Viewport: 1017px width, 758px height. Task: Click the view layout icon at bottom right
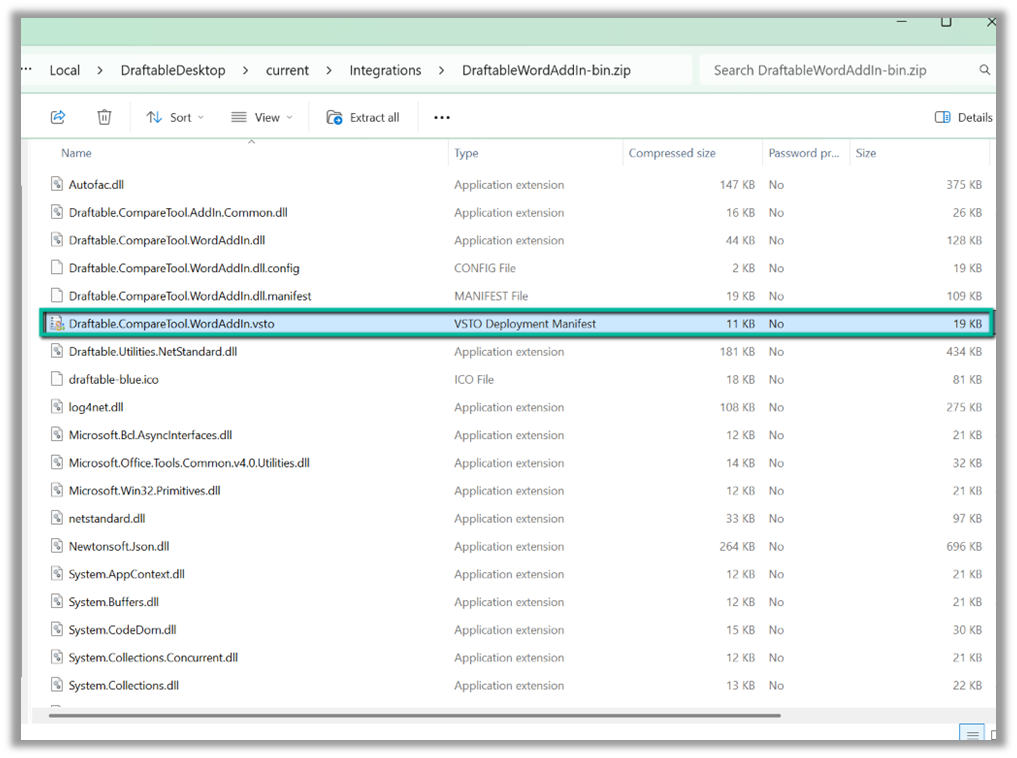(971, 732)
